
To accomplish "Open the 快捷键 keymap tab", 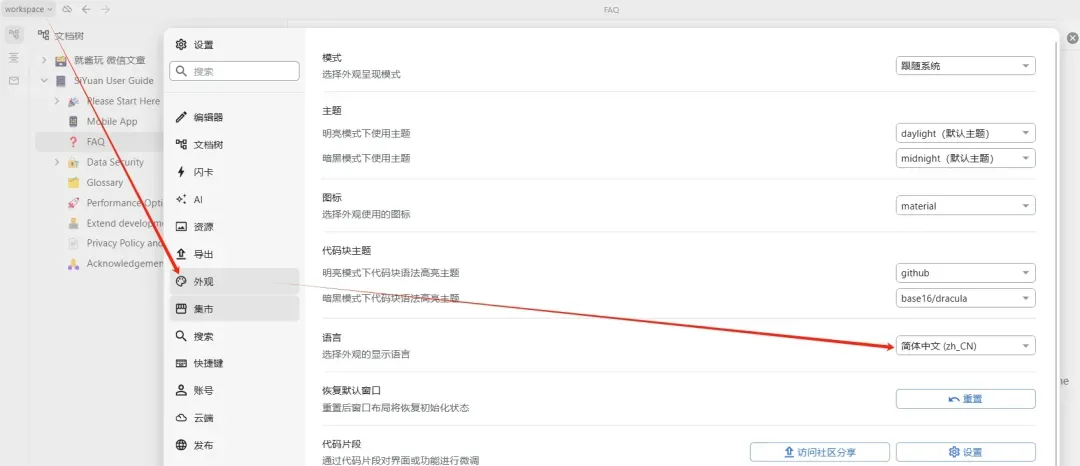I will coord(234,363).
